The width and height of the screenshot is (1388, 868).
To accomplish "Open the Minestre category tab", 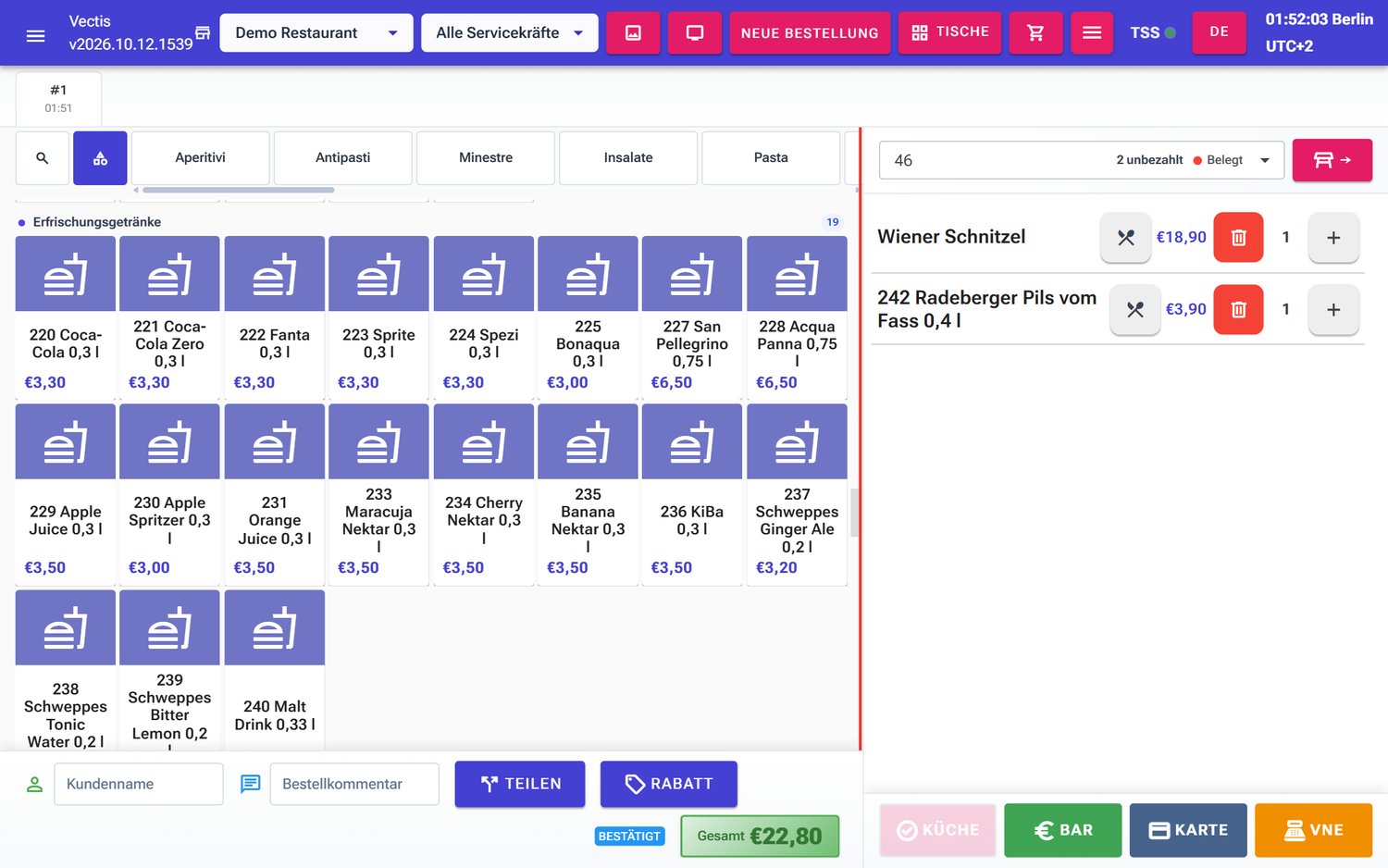I will click(486, 158).
